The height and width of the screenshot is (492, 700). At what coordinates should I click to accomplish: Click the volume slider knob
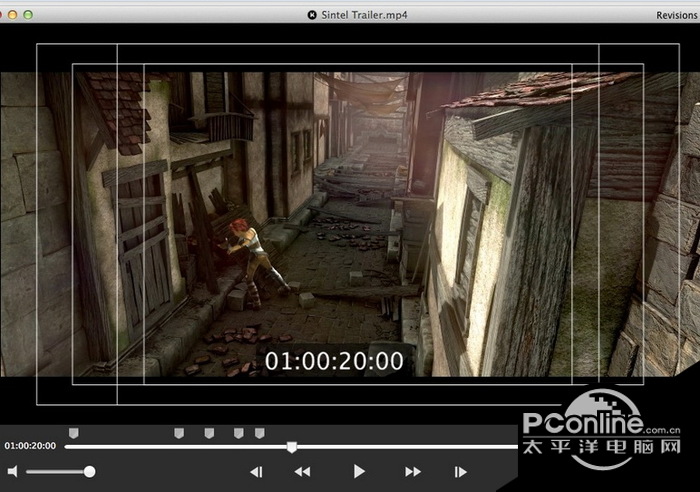(89, 471)
